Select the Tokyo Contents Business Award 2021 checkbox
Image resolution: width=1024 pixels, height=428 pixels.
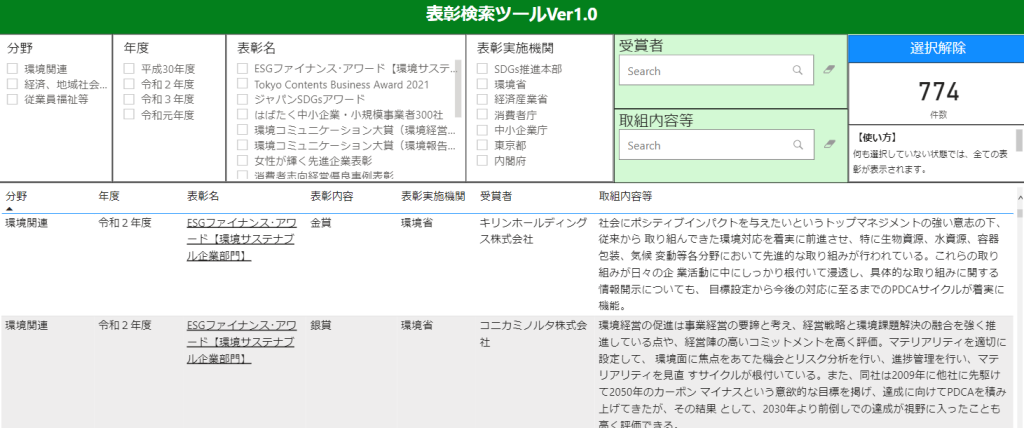click(x=243, y=84)
